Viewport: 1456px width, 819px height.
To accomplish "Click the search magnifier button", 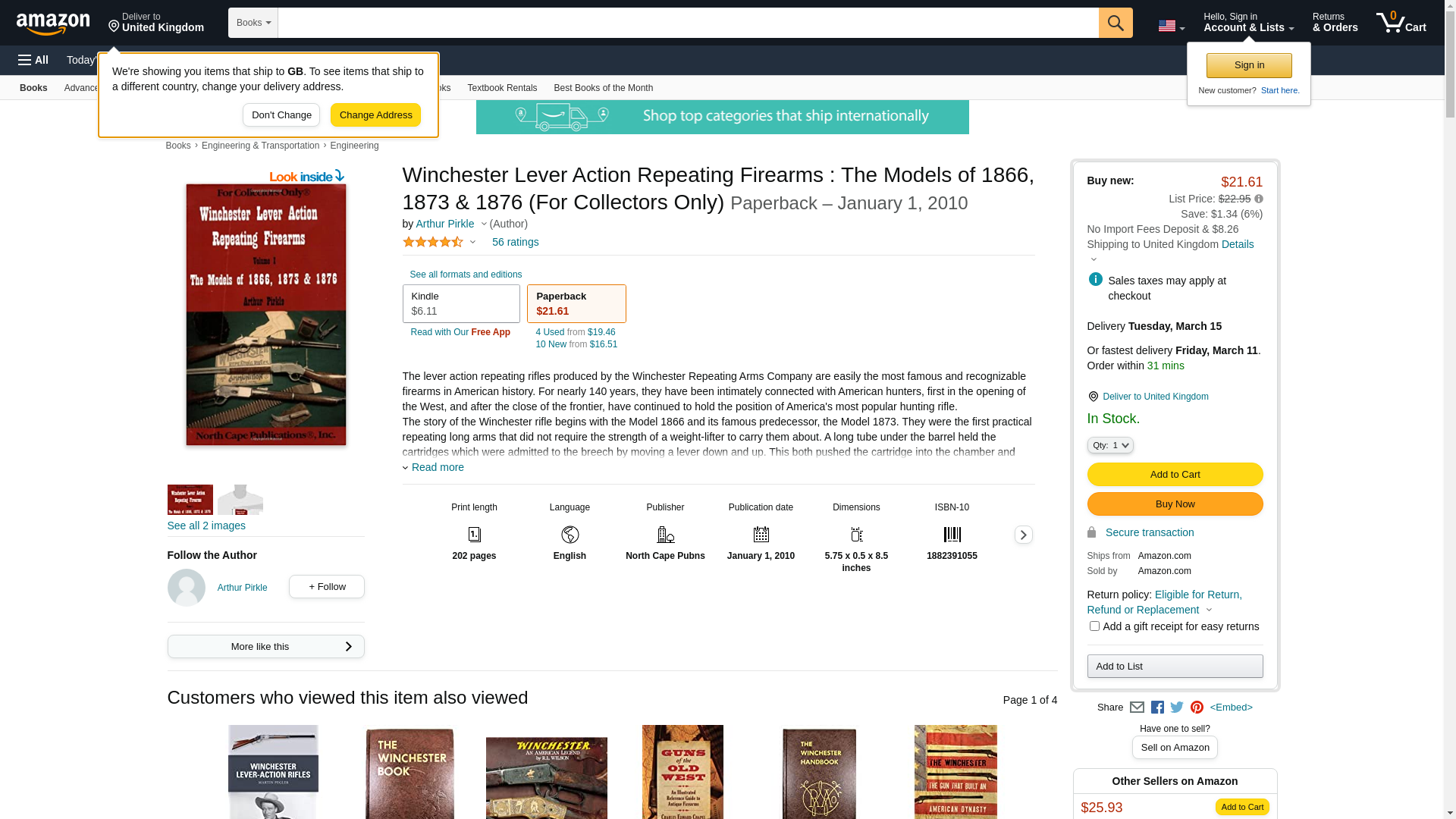I will (1115, 23).
